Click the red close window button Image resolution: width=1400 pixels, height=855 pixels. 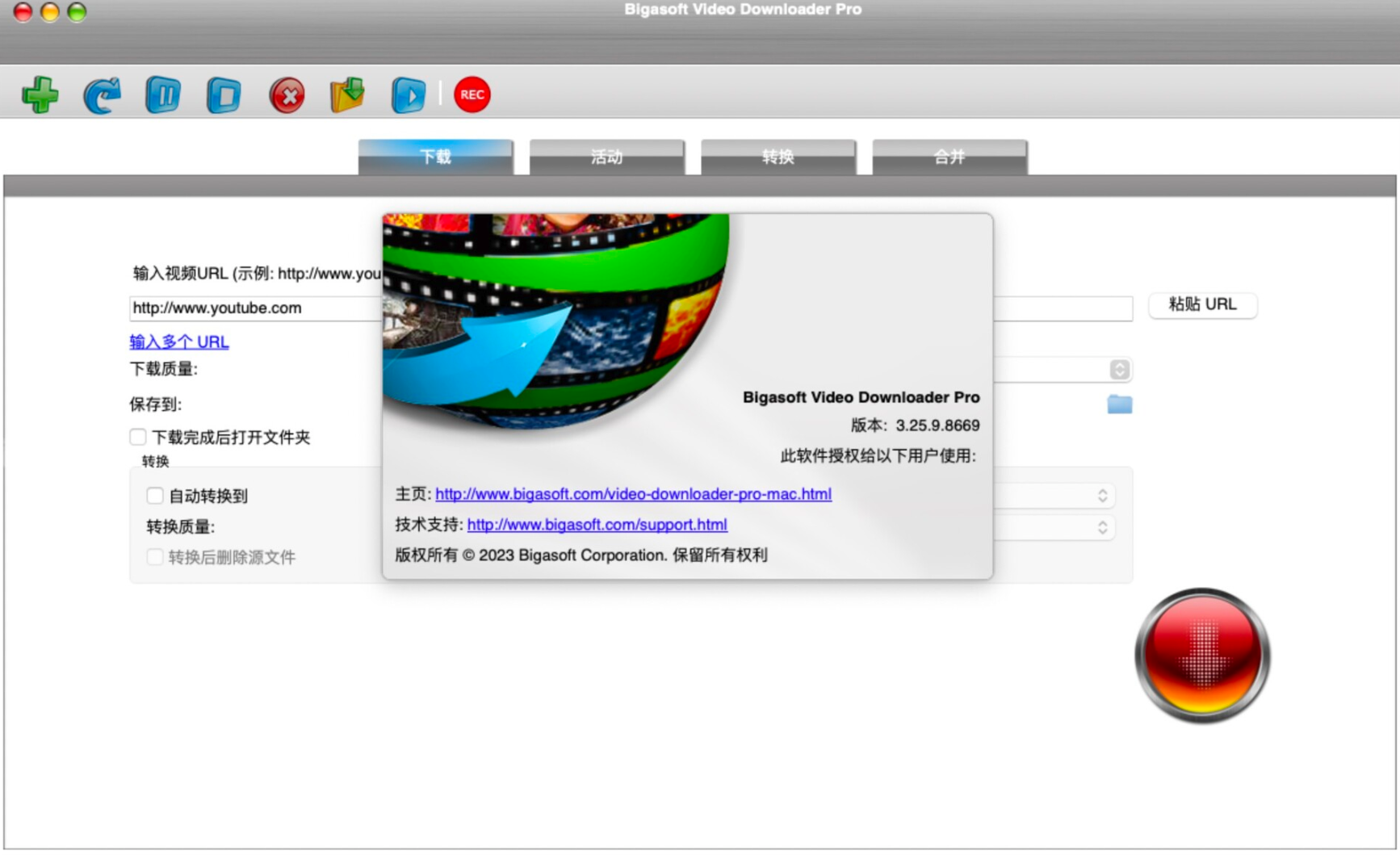click(23, 12)
